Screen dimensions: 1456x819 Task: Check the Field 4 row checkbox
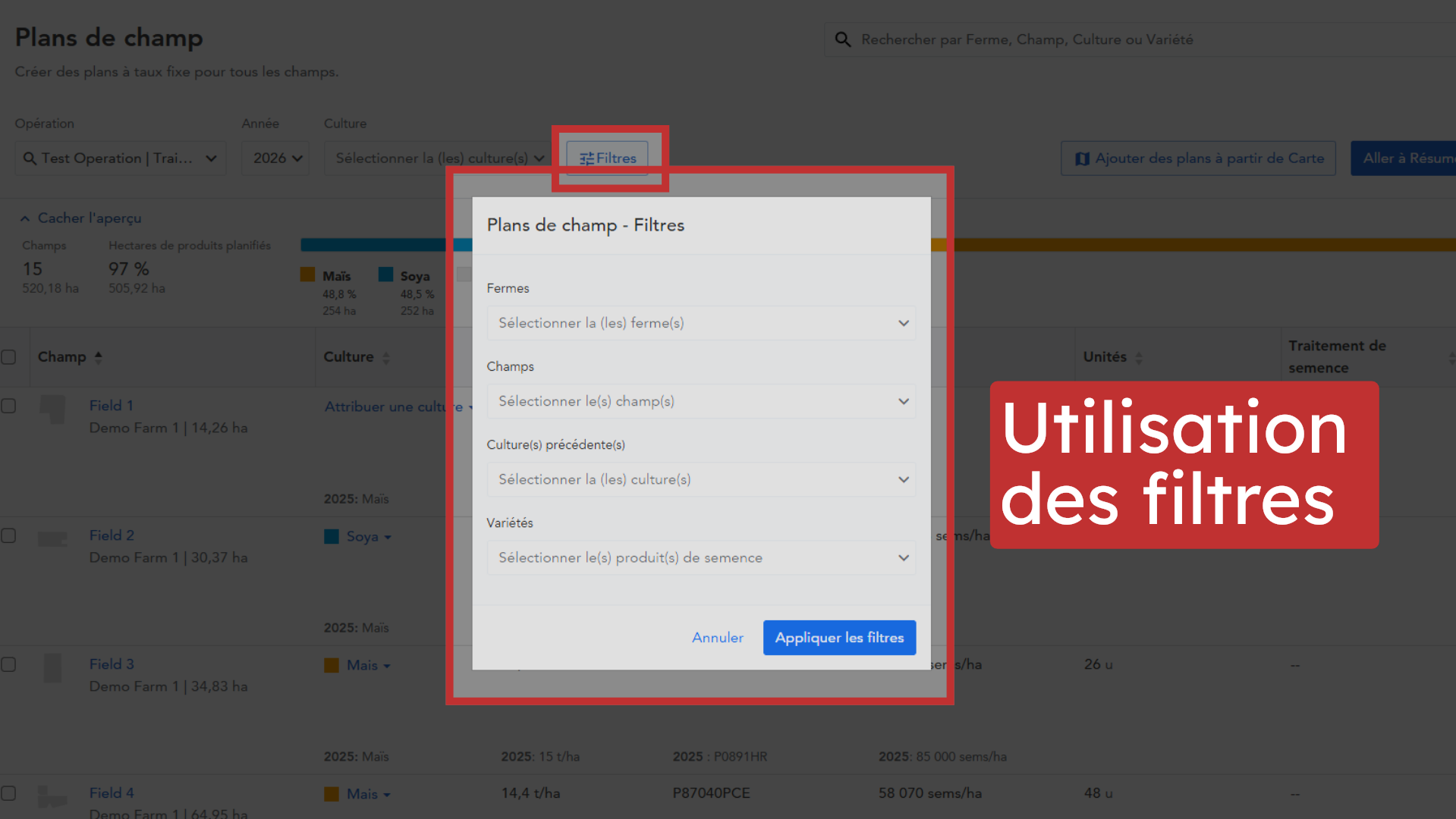click(8, 793)
